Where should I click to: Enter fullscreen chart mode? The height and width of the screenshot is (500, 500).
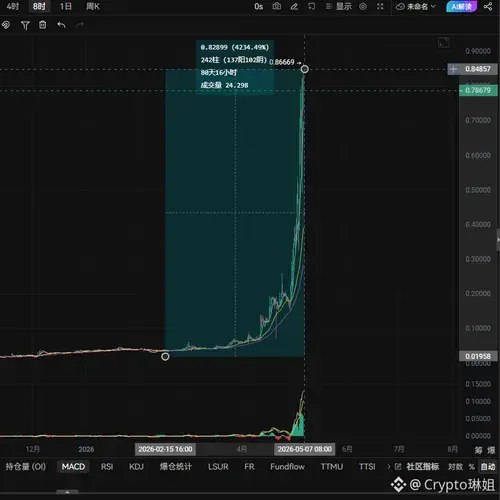tap(380, 6)
